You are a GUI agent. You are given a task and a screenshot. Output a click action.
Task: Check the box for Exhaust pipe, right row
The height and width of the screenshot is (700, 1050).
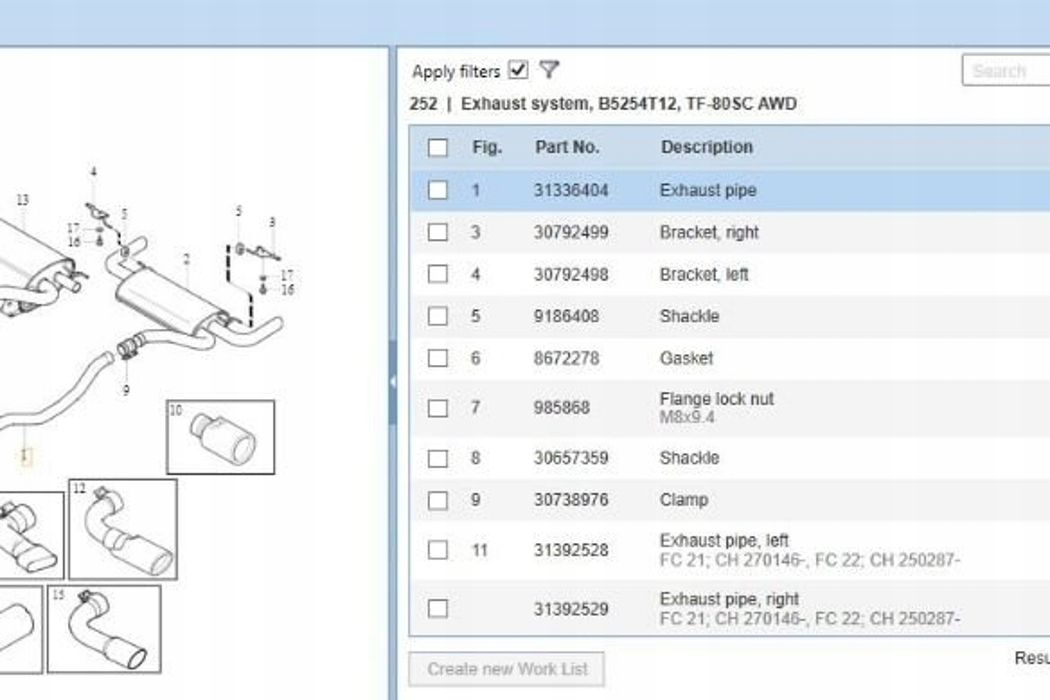(437, 609)
